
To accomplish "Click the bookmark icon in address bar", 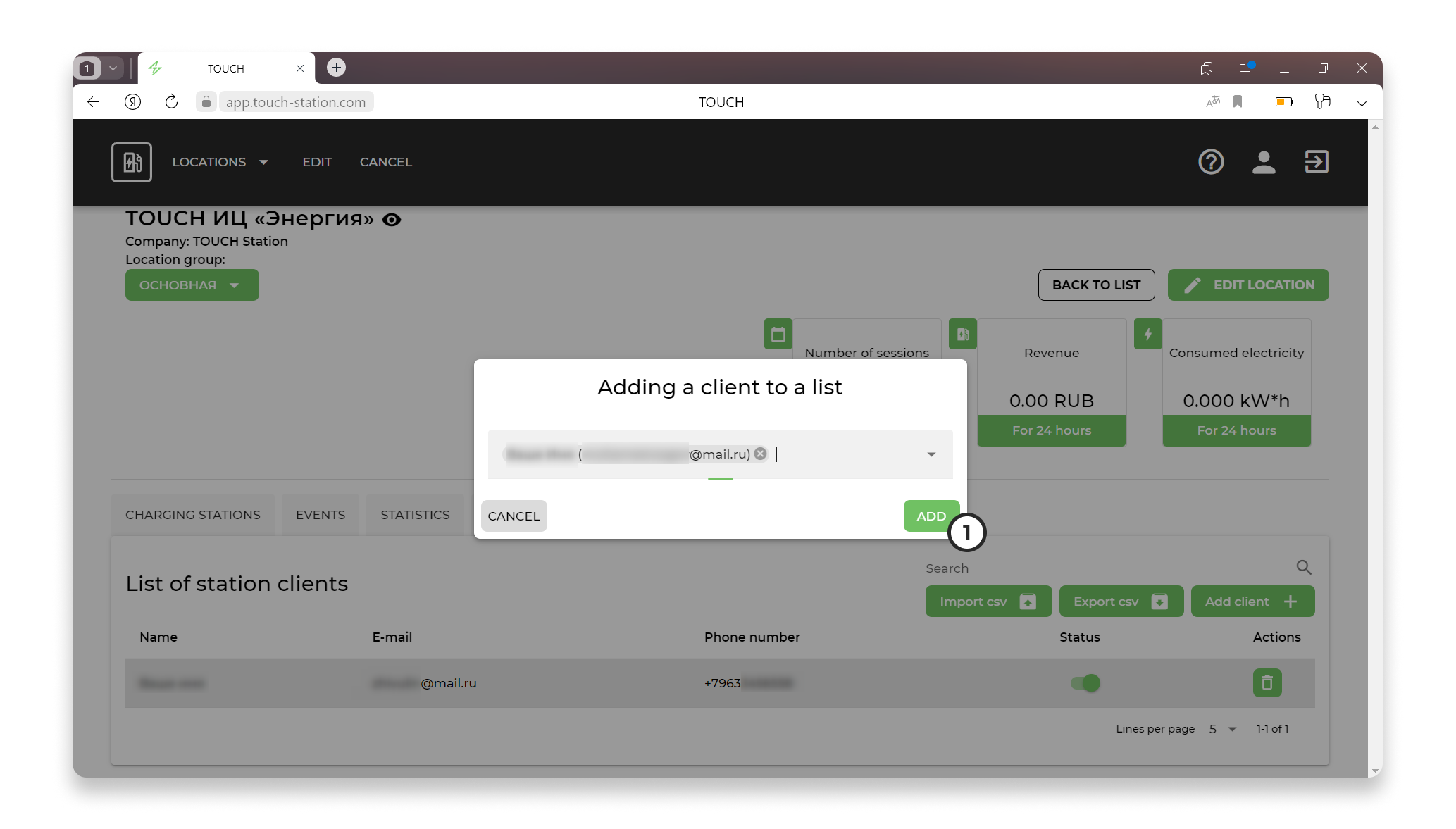I will tap(1238, 102).
